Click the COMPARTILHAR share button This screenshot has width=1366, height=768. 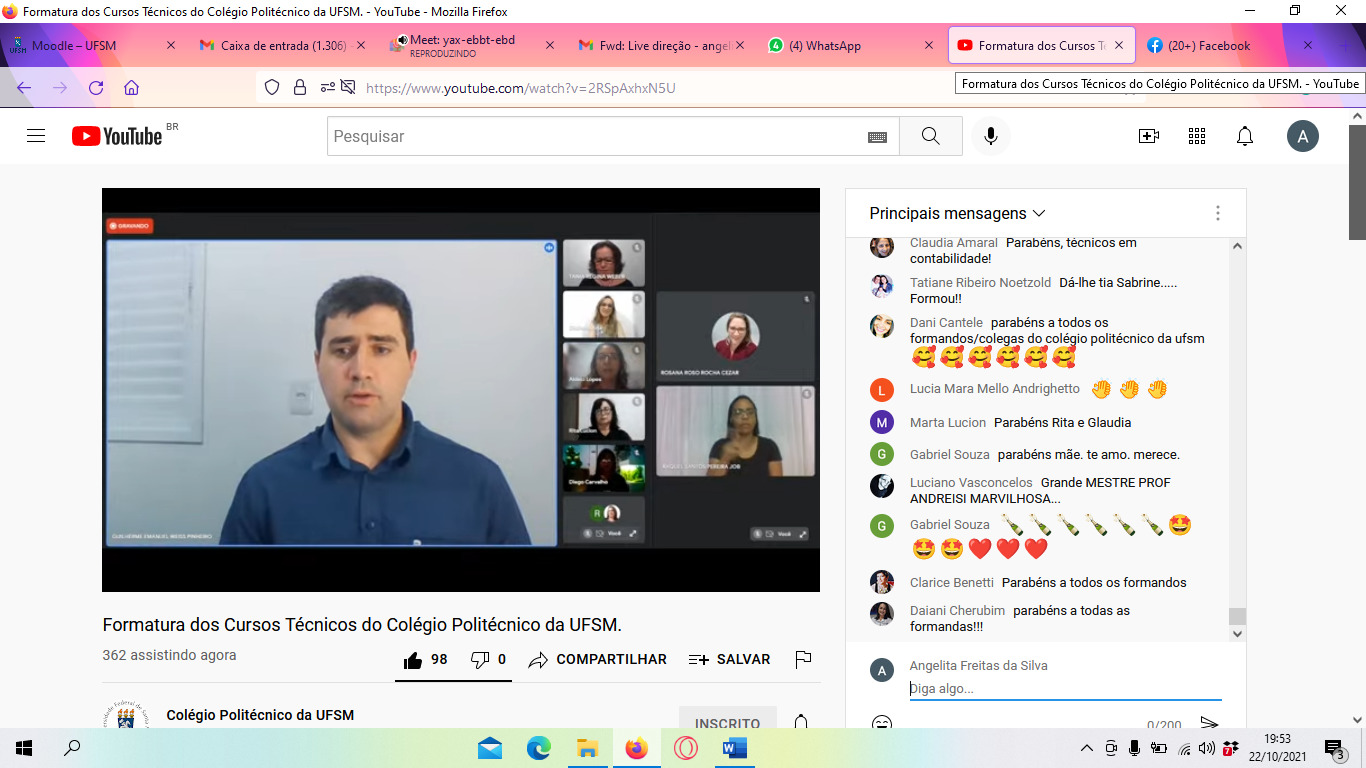pyautogui.click(x=597, y=659)
